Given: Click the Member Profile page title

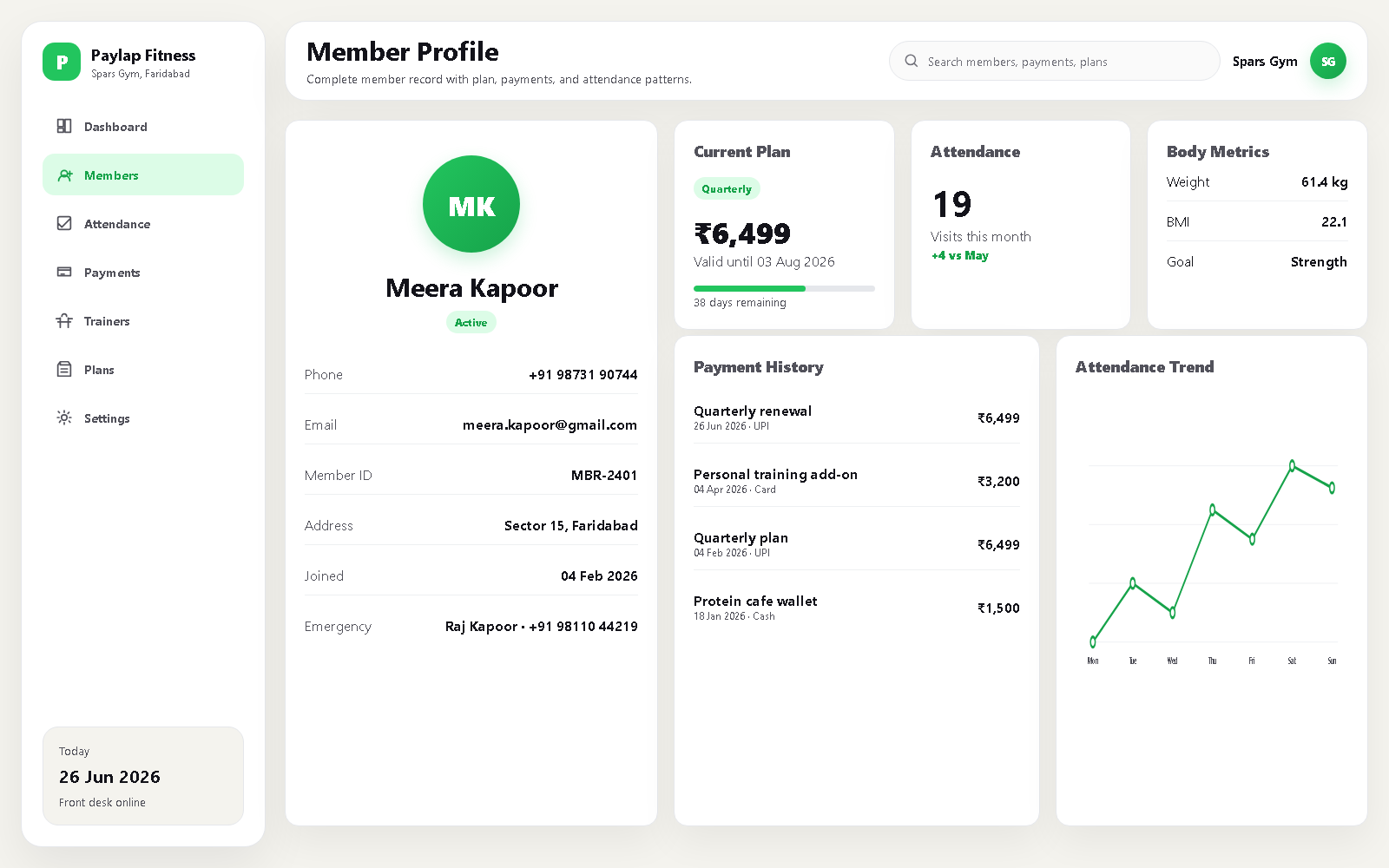Looking at the screenshot, I should point(403,52).
